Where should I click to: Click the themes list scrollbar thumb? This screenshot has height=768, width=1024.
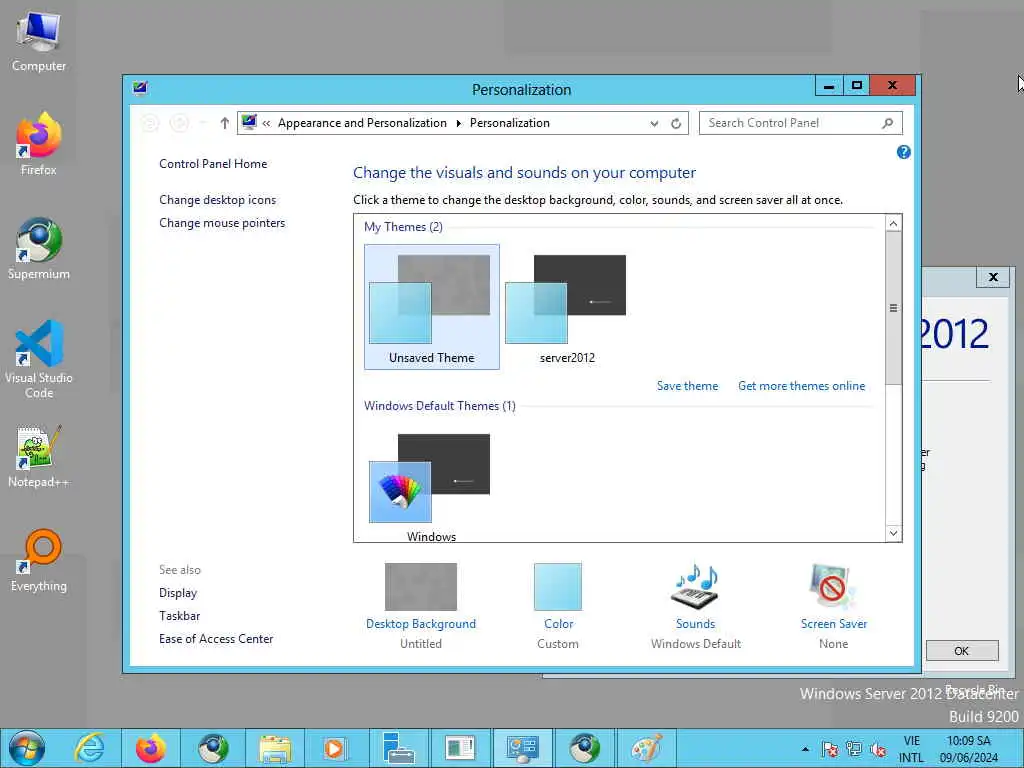click(x=893, y=308)
